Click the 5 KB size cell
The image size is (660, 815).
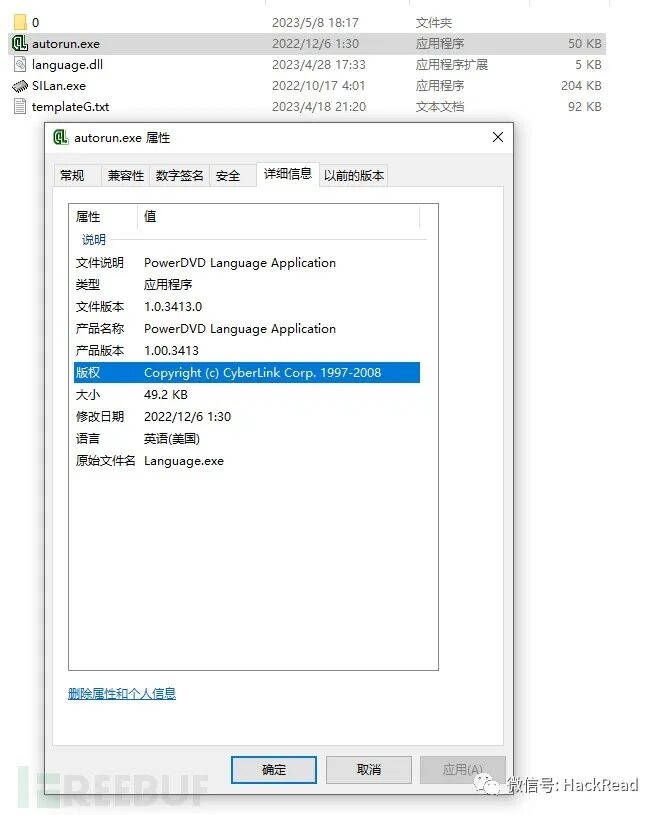pyautogui.click(x=588, y=64)
